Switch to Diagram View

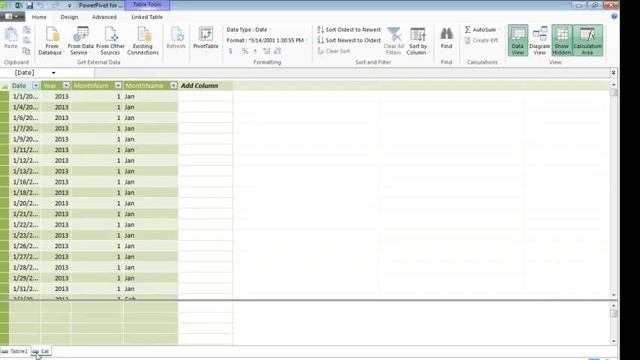click(540, 40)
